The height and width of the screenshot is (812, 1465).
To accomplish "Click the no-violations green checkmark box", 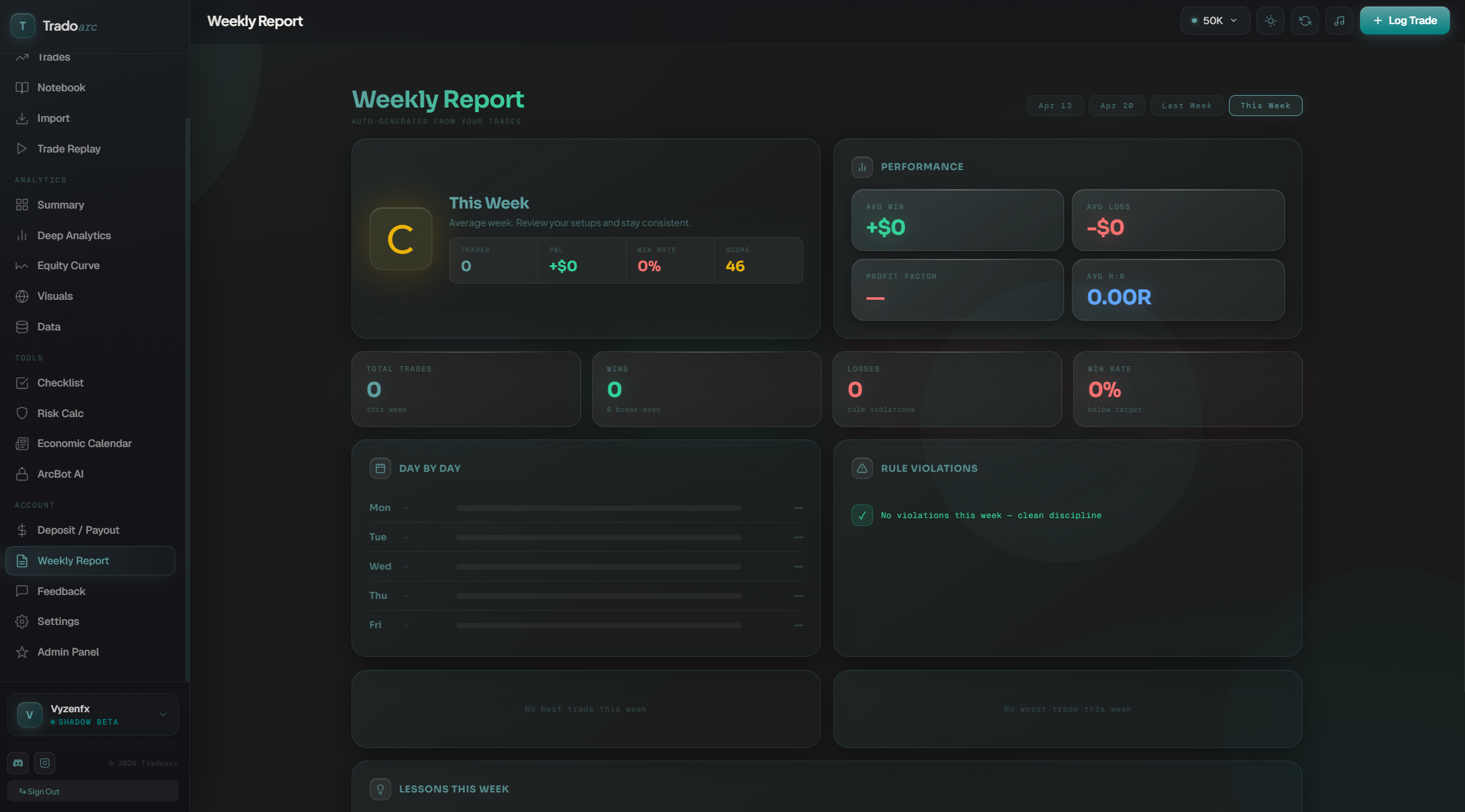I will 862,515.
